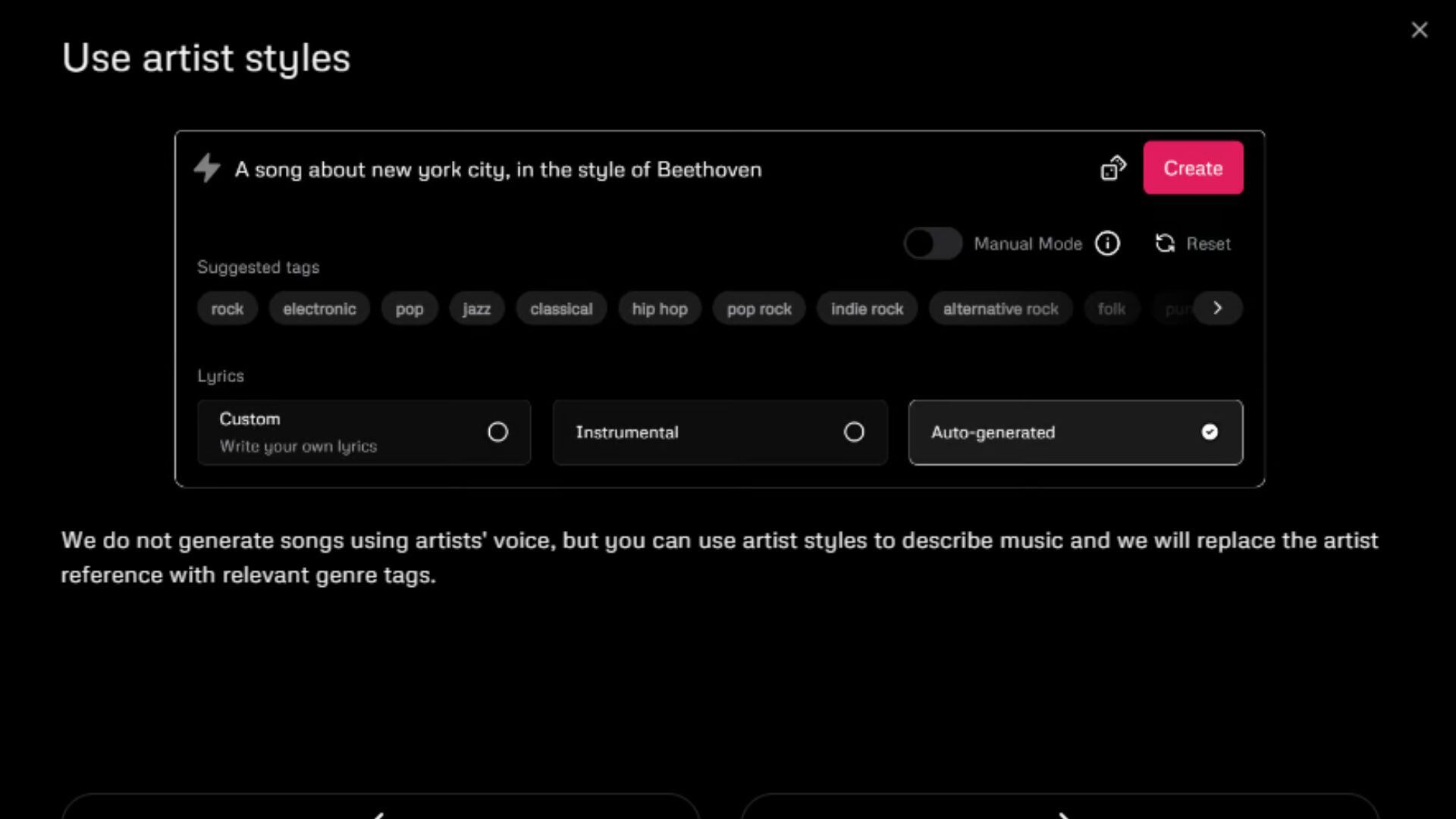Enable Manual Mode toggle
1456x819 pixels.
coord(932,243)
